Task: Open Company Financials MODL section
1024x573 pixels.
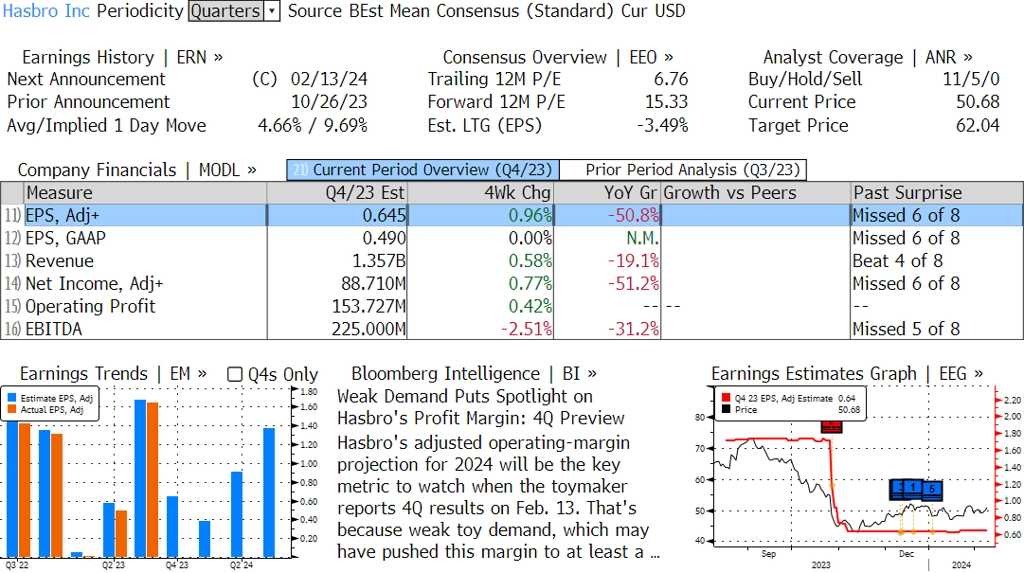Action: [136, 170]
